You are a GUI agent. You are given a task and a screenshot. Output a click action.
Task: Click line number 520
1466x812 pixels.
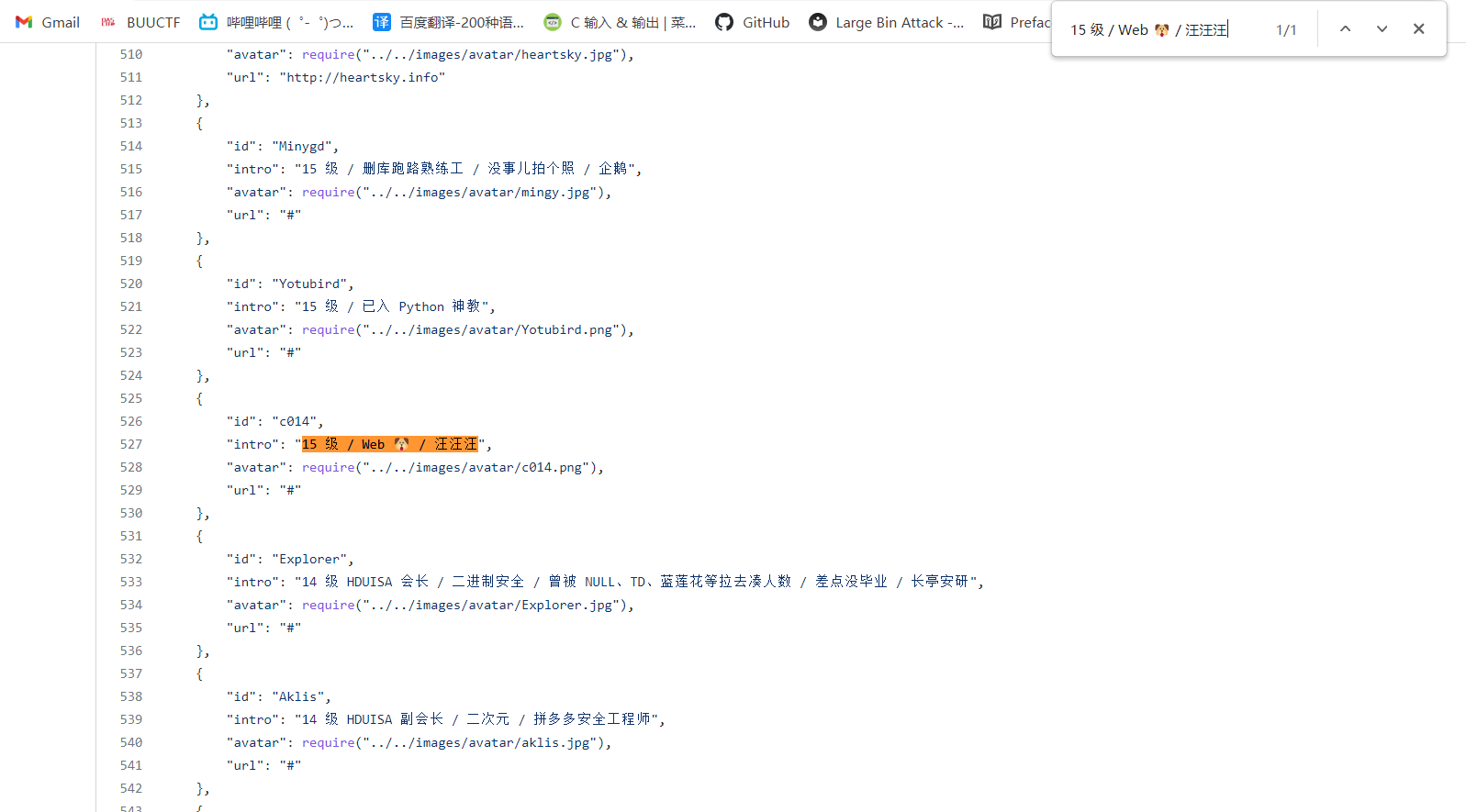pyautogui.click(x=131, y=284)
